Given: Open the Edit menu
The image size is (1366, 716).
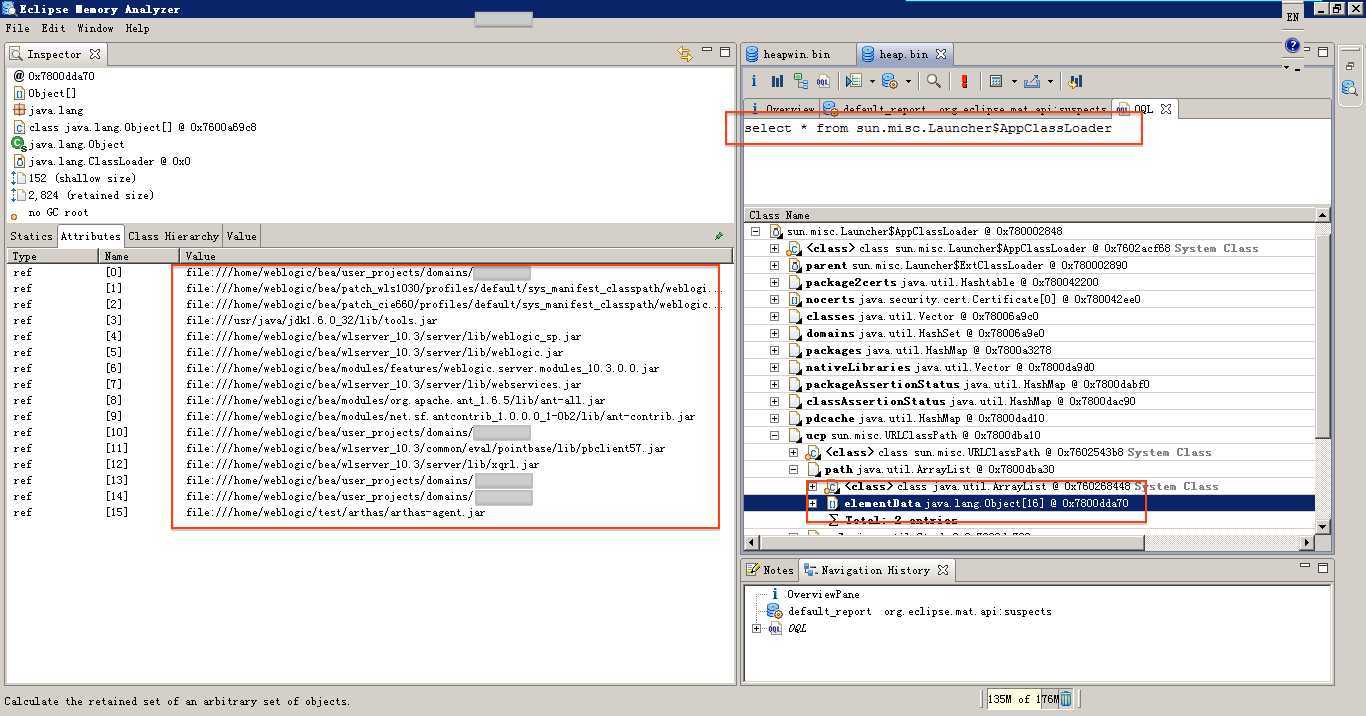Looking at the screenshot, I should click(53, 28).
